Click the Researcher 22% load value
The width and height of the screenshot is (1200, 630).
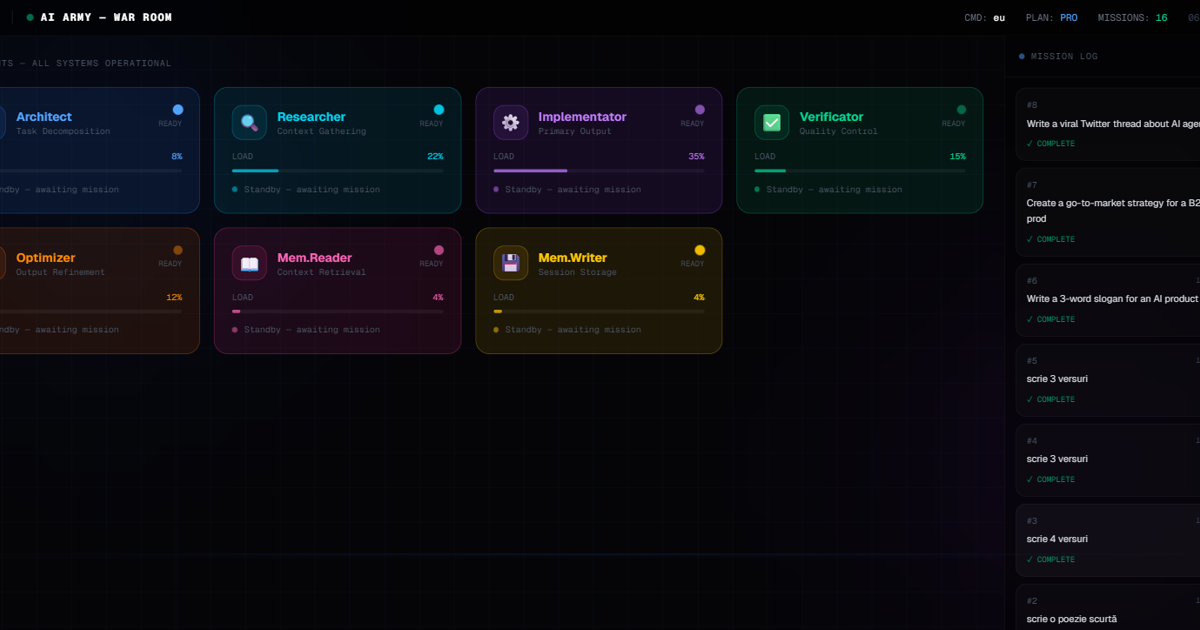435,157
